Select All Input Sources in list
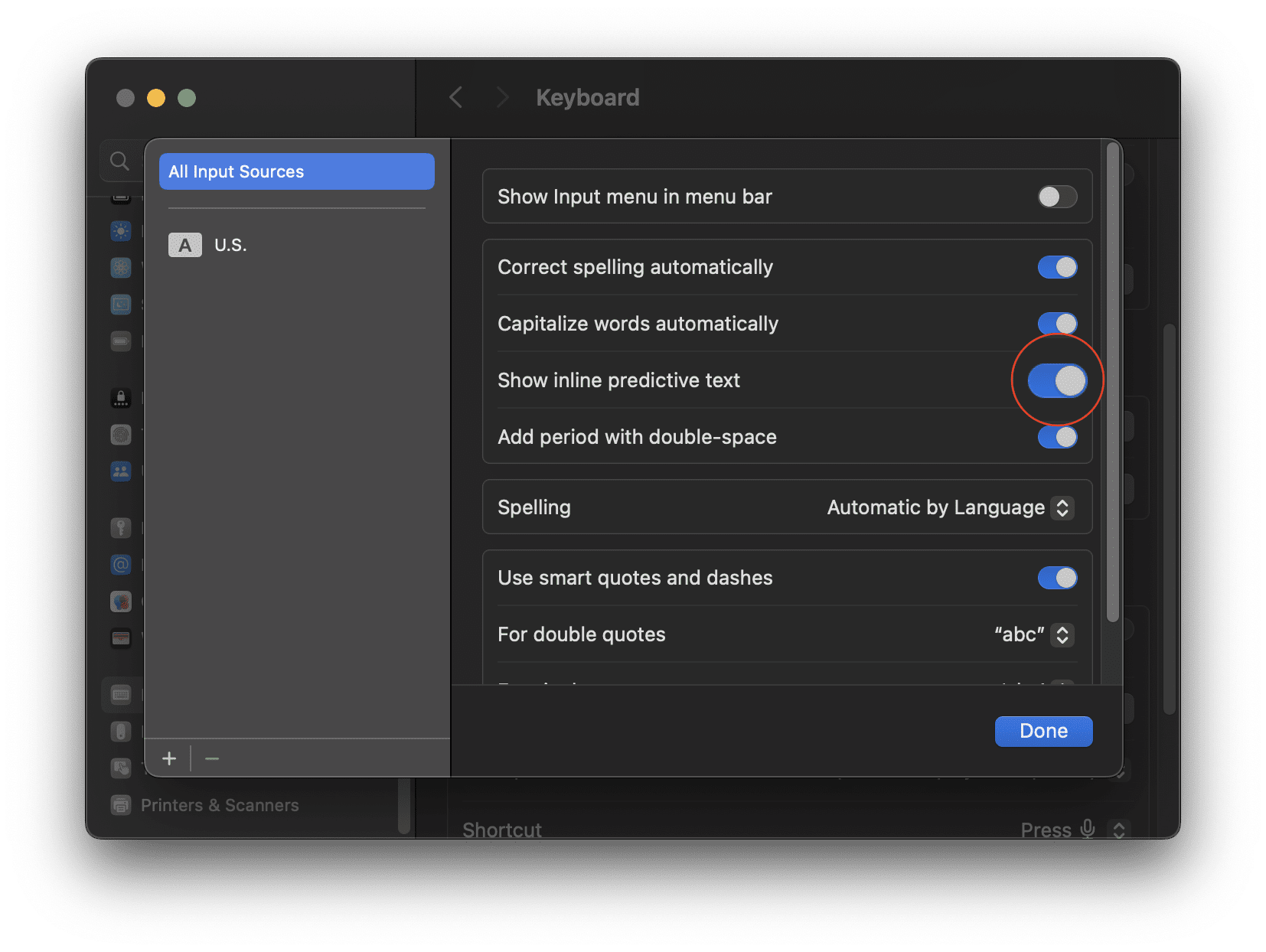 pyautogui.click(x=297, y=171)
